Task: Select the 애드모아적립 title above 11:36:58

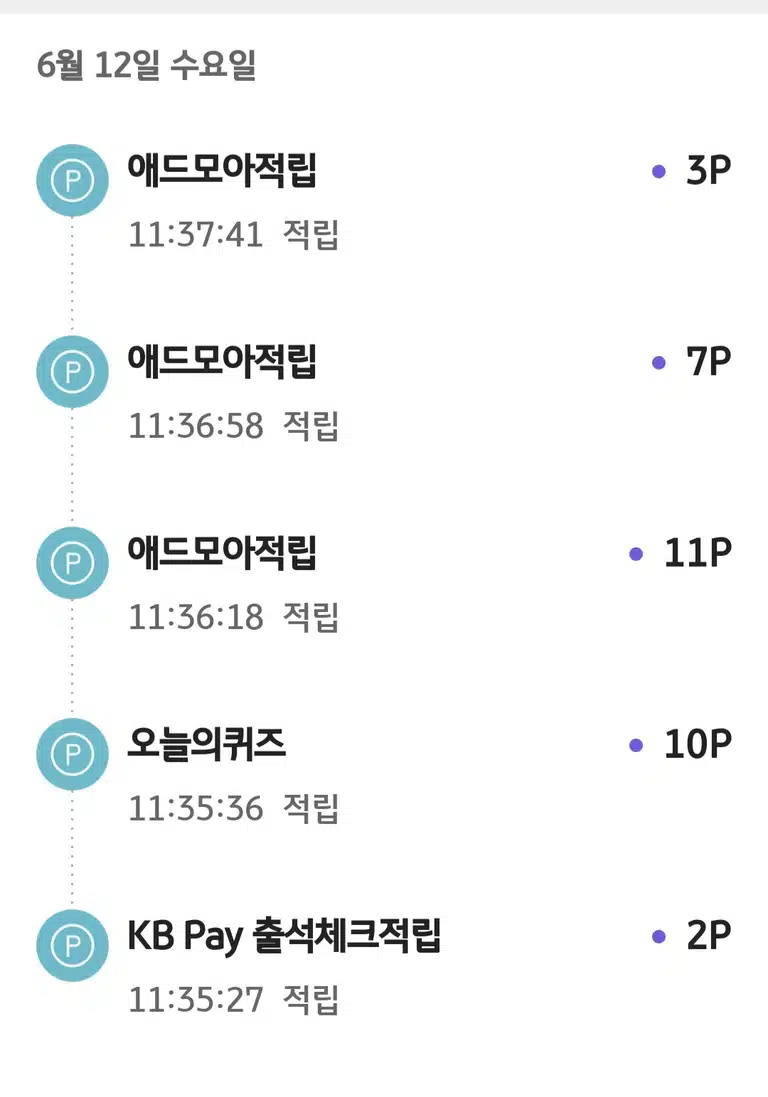Action: point(222,361)
